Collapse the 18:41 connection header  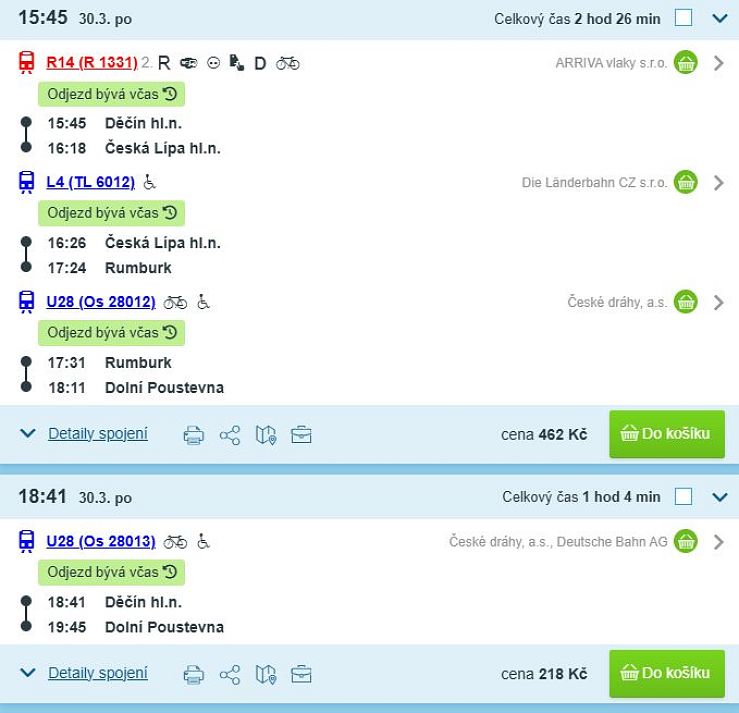[x=717, y=496]
